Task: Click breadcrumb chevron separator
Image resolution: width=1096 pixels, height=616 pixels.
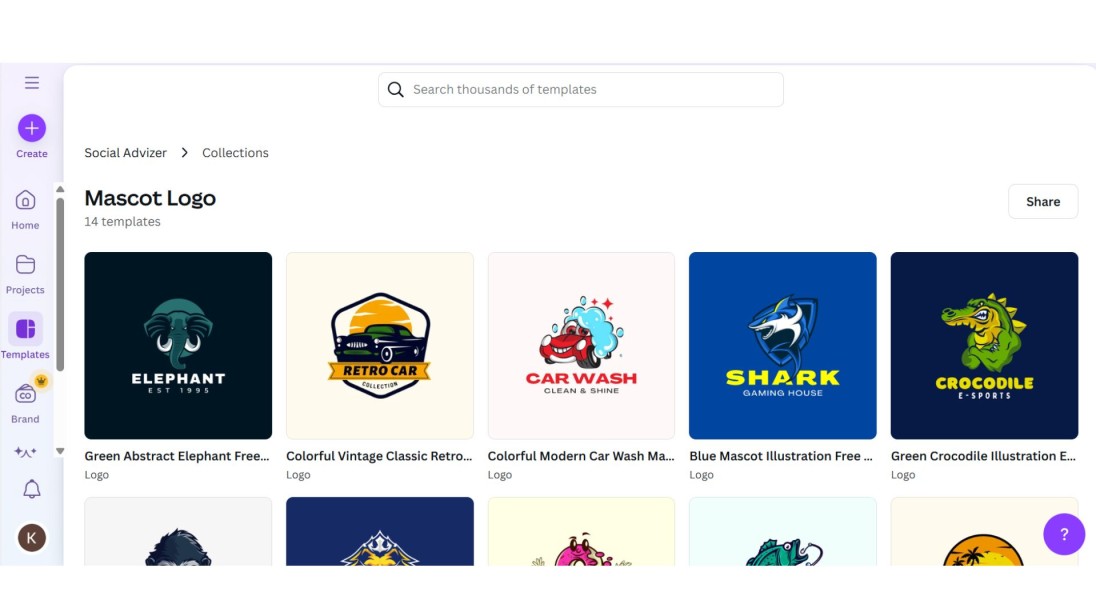Action: 185,152
